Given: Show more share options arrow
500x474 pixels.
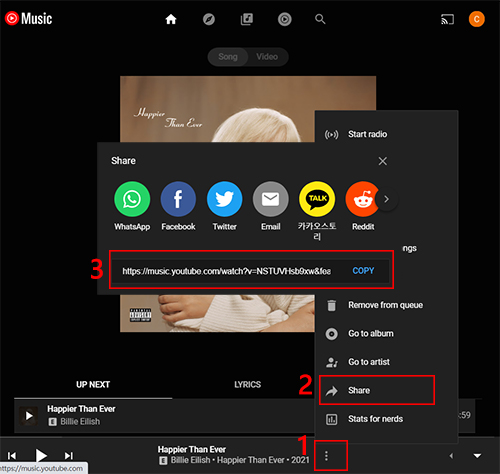Looking at the screenshot, I should 386,199.
